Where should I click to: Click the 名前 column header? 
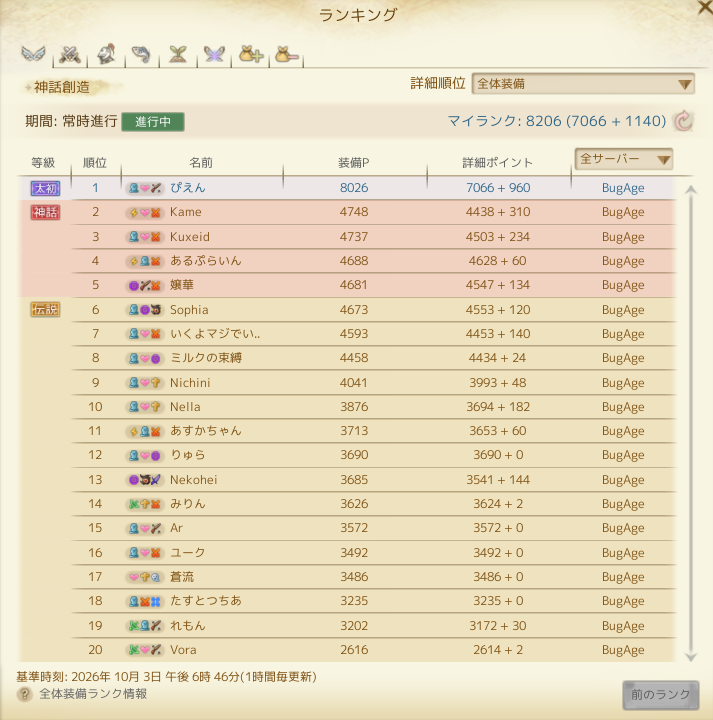(x=201, y=163)
